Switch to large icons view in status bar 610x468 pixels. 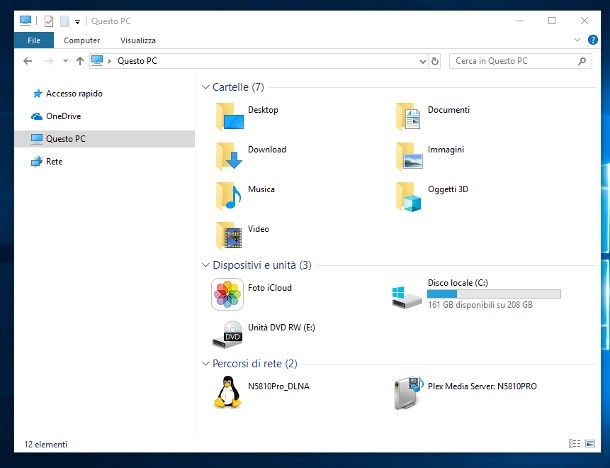(x=590, y=443)
